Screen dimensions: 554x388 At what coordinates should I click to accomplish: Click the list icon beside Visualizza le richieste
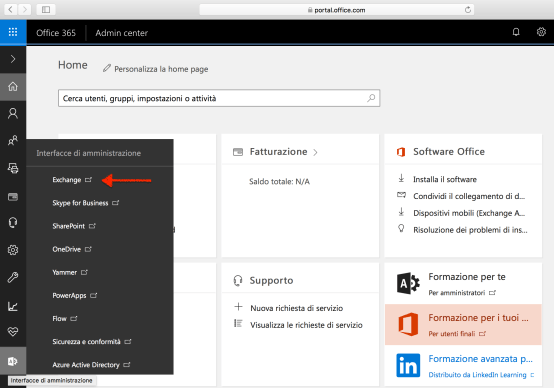[238, 323]
